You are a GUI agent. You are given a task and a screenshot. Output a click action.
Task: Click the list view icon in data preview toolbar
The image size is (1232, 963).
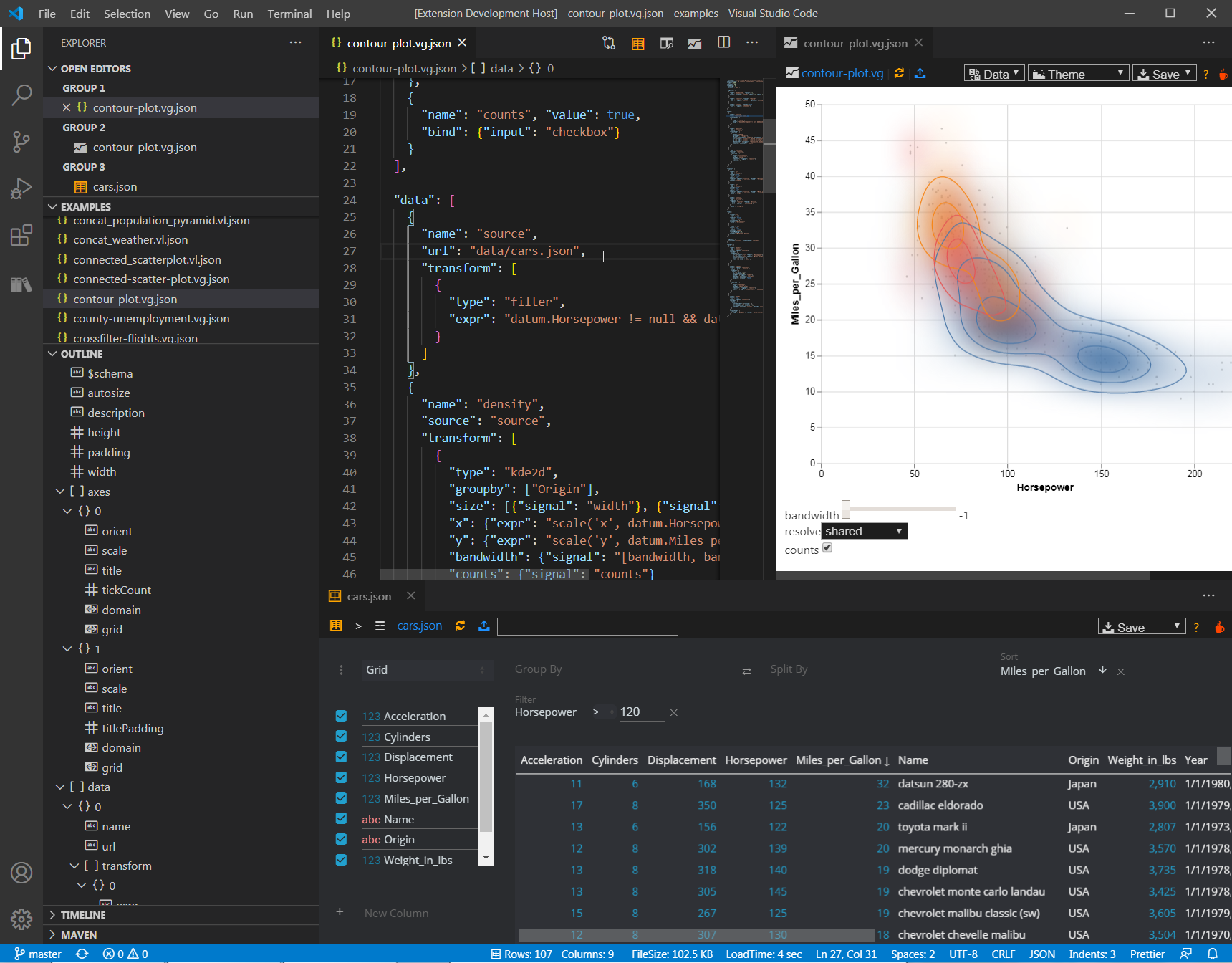[x=380, y=626]
